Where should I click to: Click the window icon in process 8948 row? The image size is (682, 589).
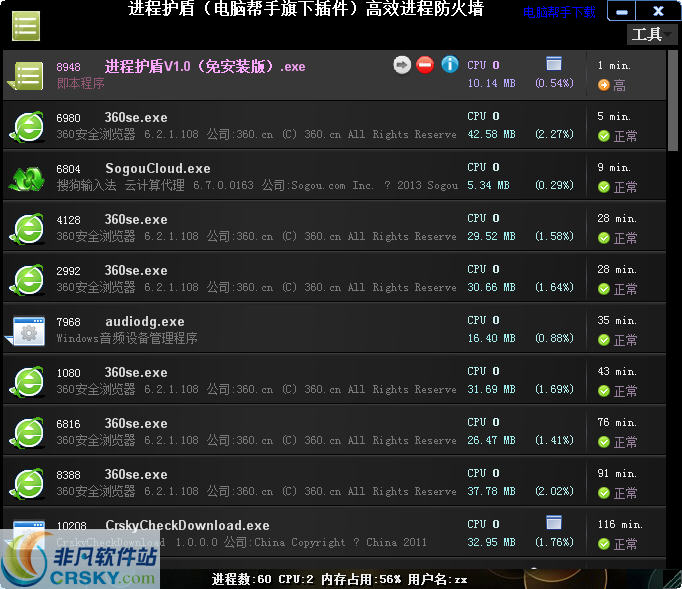click(x=554, y=64)
